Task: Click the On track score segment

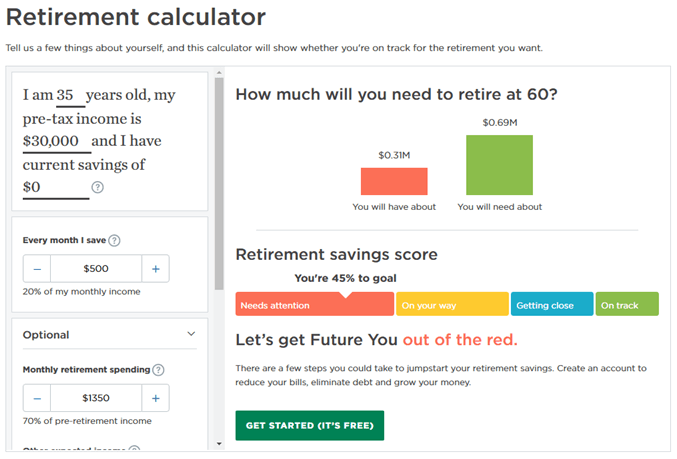Action: (x=627, y=304)
